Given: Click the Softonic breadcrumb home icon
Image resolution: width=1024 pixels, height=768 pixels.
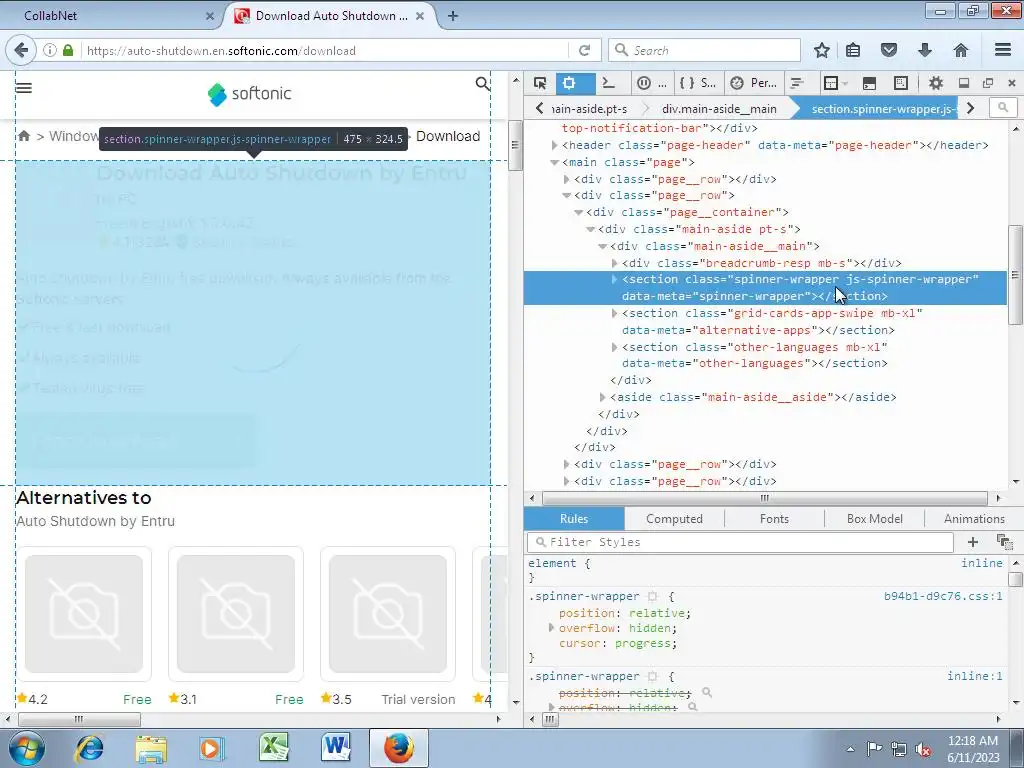Looking at the screenshot, I should [24, 136].
